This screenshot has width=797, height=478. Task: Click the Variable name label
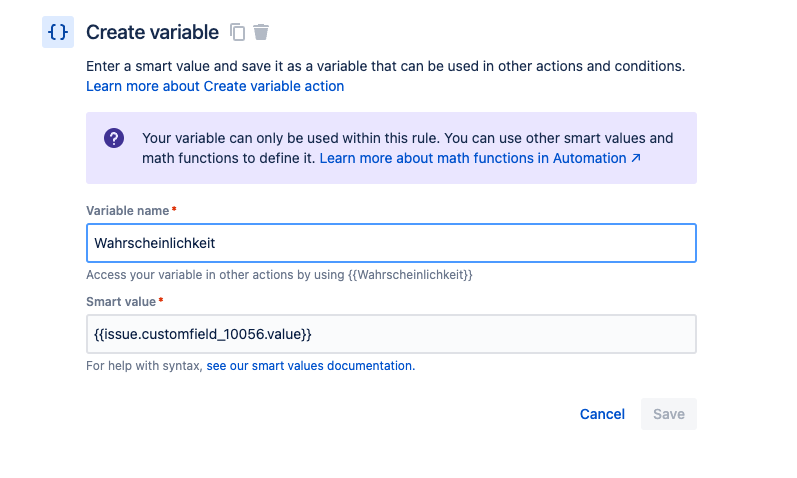pos(128,211)
